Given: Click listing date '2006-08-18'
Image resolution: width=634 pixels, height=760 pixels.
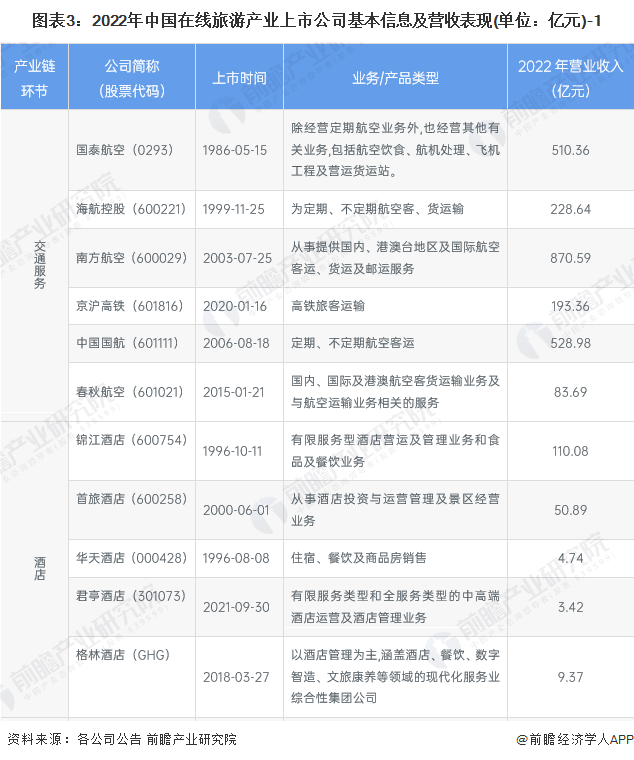Looking at the screenshot, I should tap(236, 343).
